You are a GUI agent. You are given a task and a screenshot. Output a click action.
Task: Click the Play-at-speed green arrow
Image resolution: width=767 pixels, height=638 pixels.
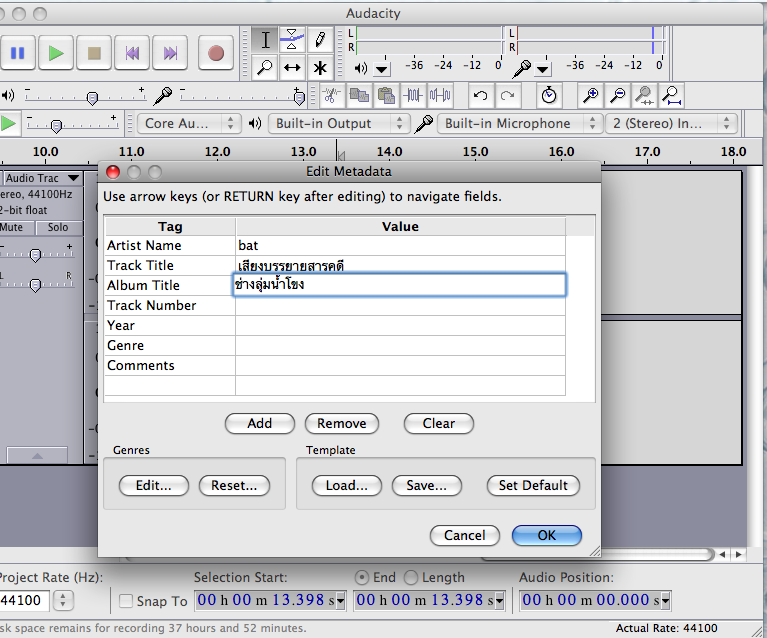click(x=8, y=123)
